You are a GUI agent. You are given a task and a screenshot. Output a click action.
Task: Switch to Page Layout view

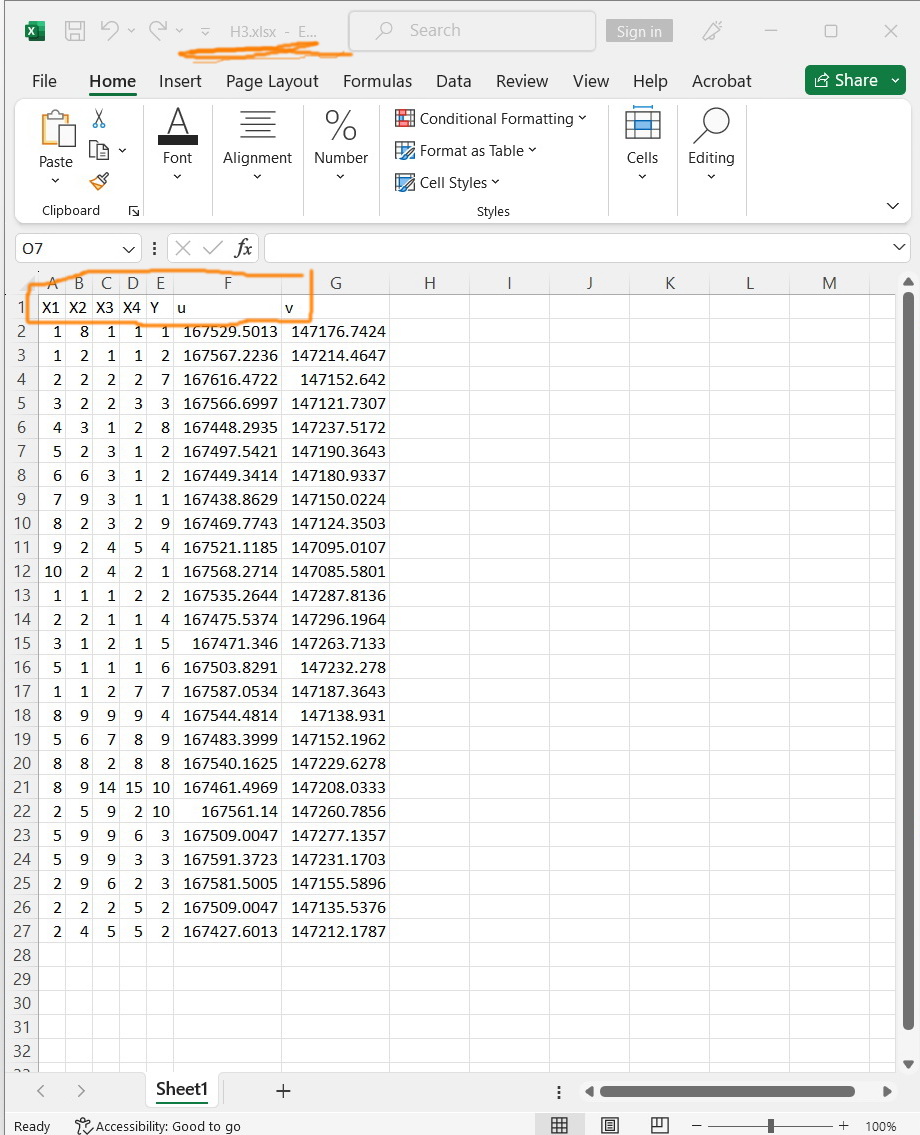[610, 1125]
